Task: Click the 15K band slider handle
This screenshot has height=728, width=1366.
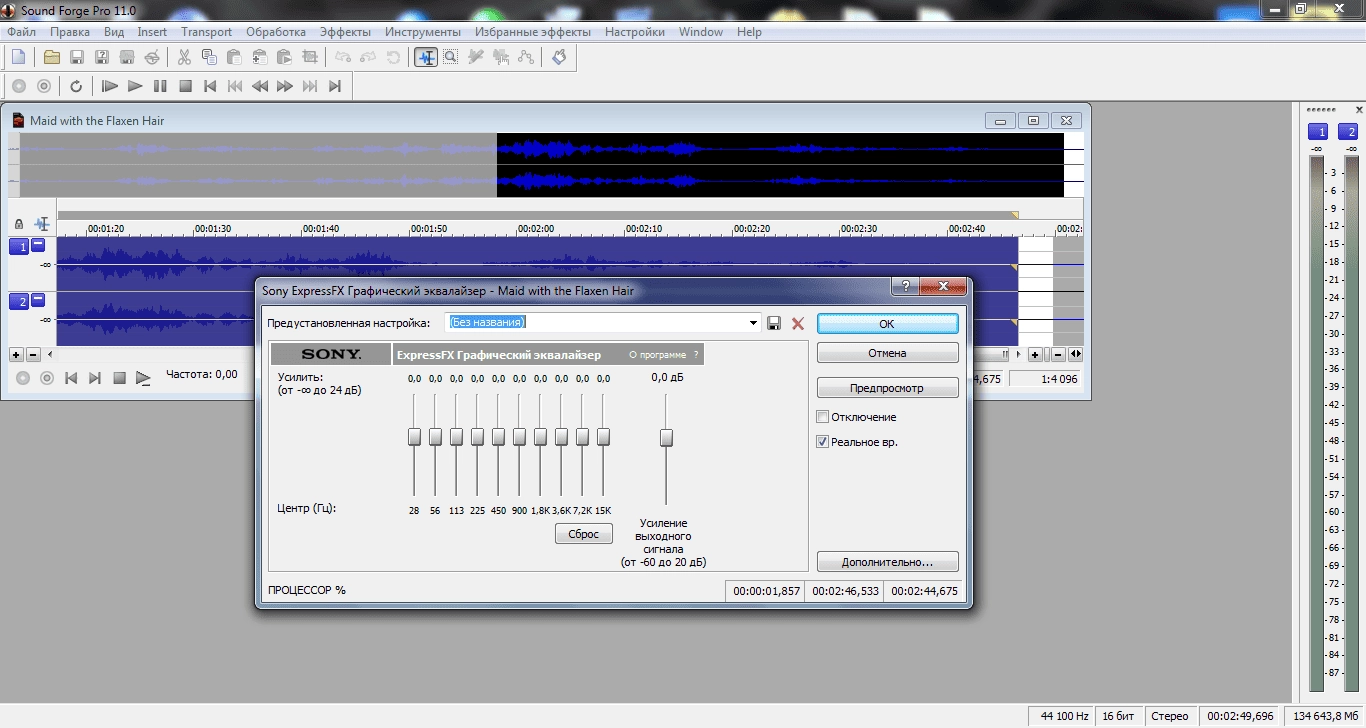Action: click(x=603, y=437)
